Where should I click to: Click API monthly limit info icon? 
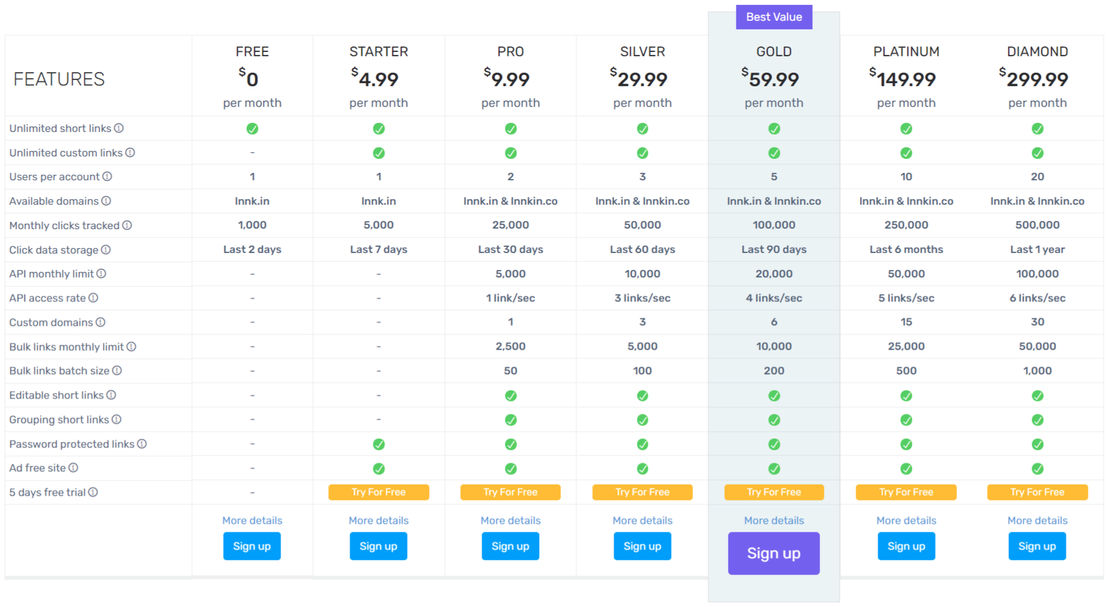click(101, 273)
